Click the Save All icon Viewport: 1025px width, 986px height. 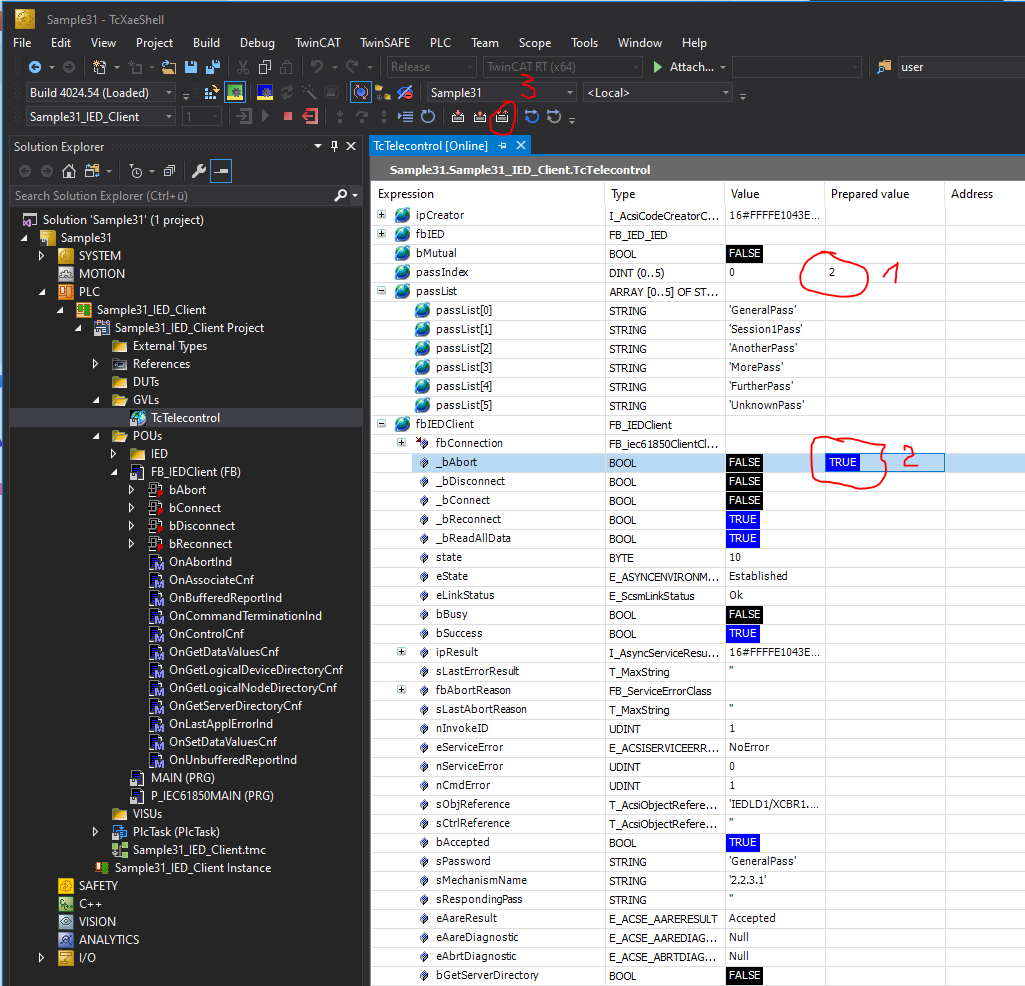pyautogui.click(x=212, y=67)
